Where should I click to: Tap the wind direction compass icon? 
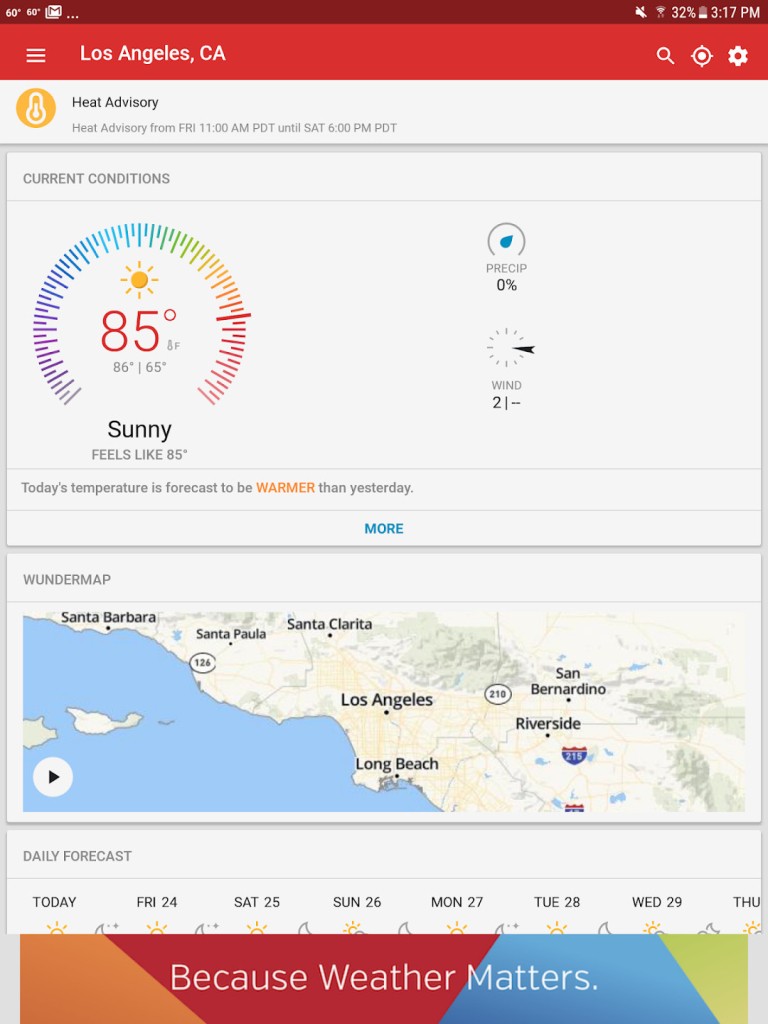pyautogui.click(x=509, y=348)
